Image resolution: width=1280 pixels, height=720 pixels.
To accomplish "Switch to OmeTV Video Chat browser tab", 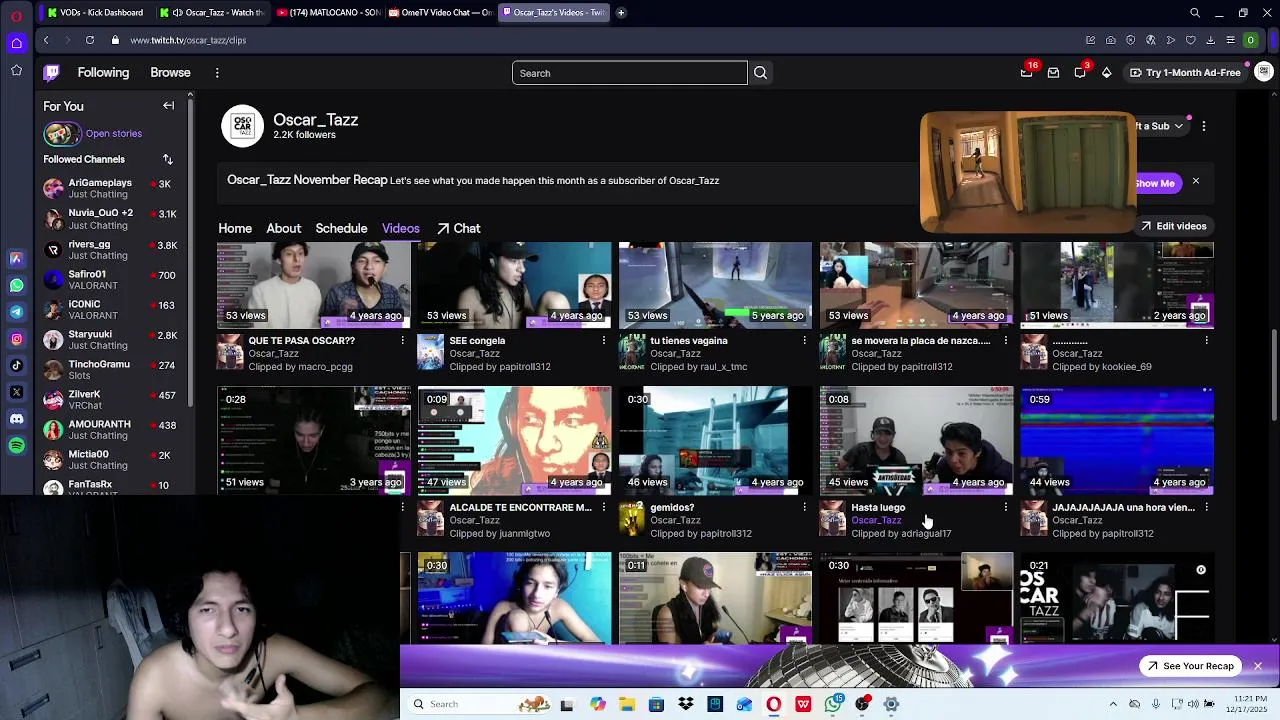I will click(x=440, y=13).
